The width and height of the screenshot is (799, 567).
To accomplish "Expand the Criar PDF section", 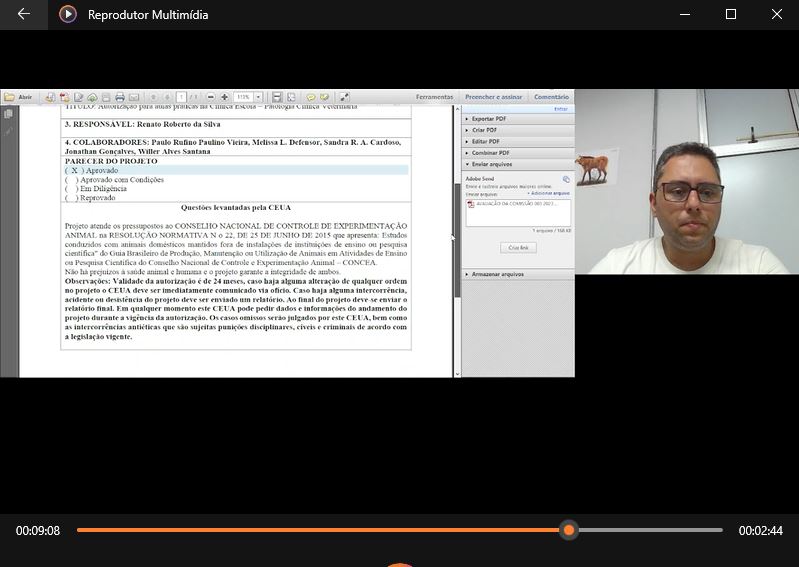I will coord(518,130).
